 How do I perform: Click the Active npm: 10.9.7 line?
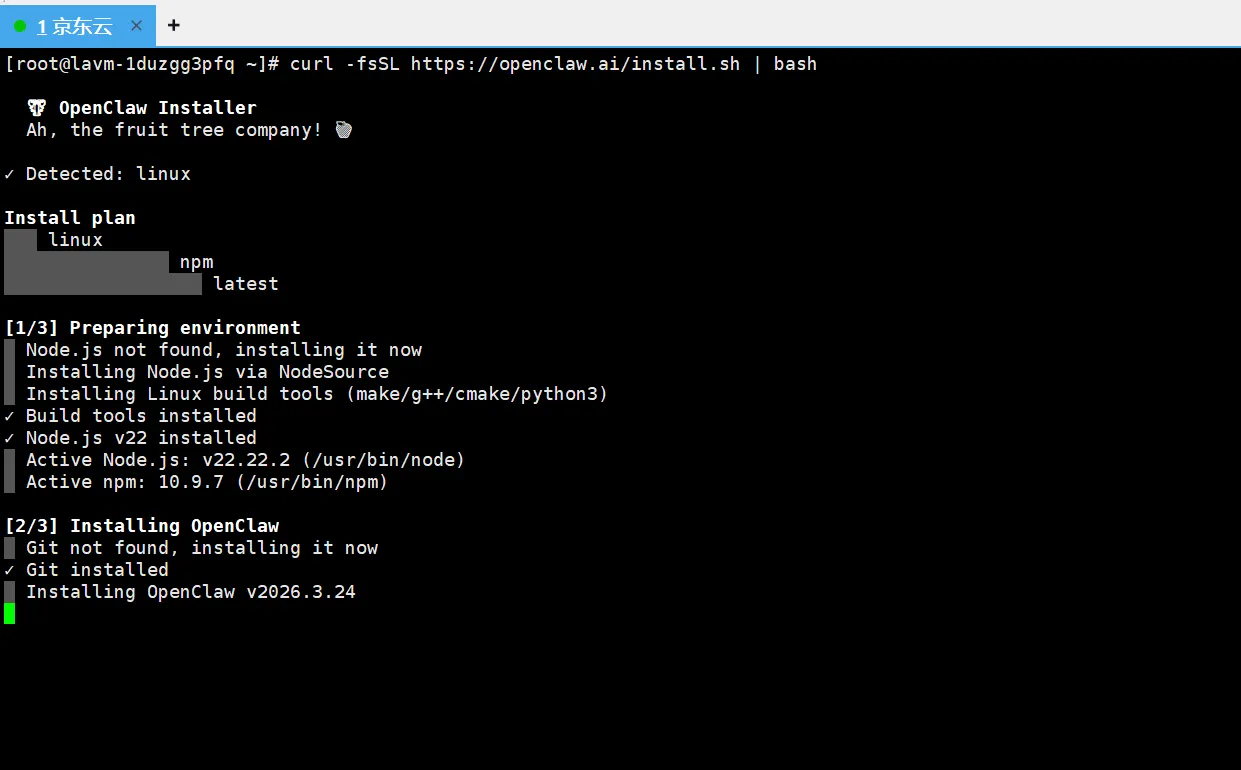pyautogui.click(x=206, y=482)
